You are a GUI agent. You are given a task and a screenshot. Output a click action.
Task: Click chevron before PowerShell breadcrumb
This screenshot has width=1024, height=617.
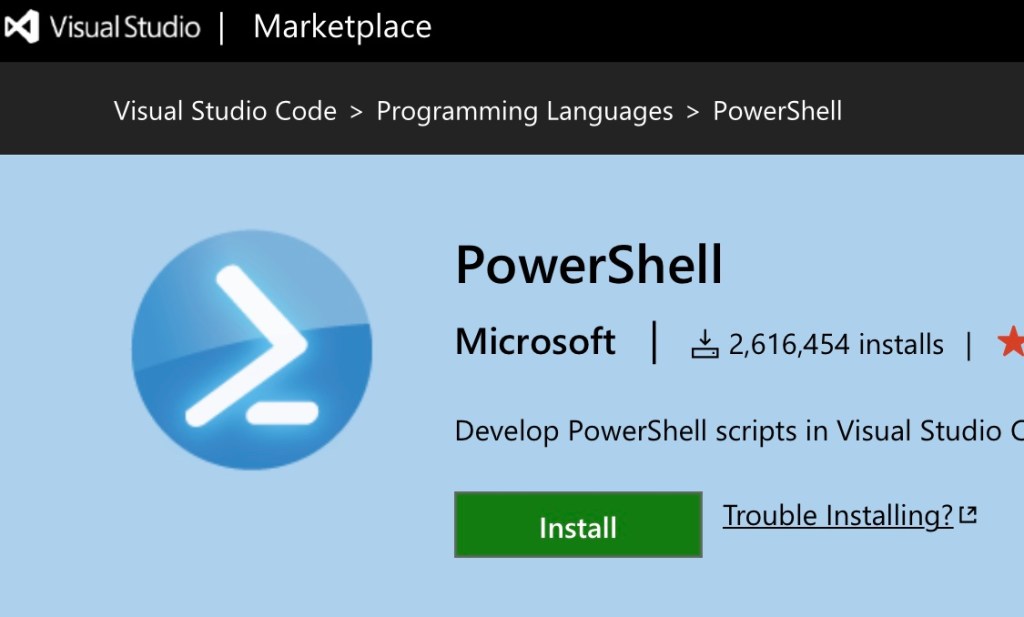[x=693, y=112]
